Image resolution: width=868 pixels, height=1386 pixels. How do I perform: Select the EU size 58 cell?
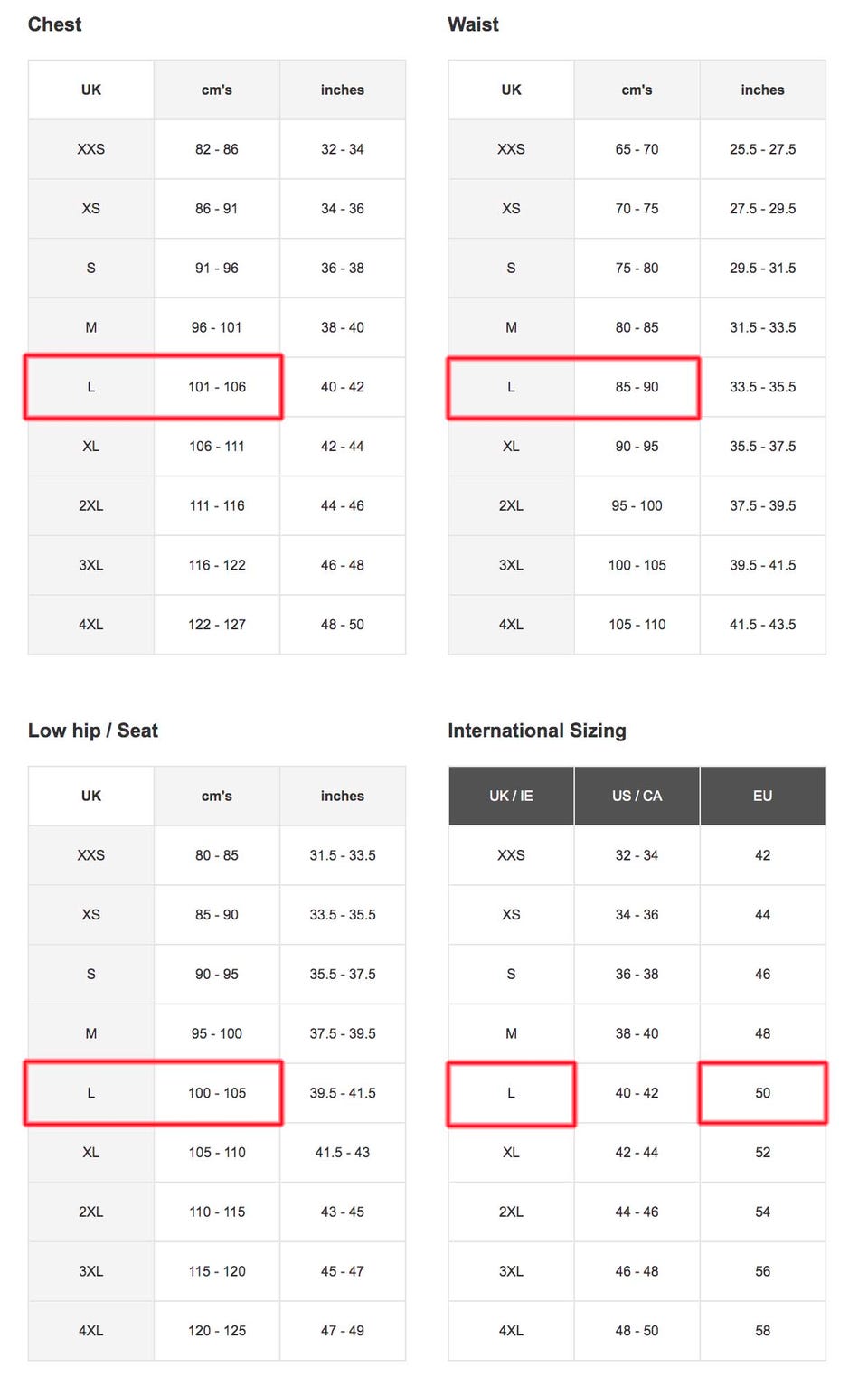point(762,1331)
